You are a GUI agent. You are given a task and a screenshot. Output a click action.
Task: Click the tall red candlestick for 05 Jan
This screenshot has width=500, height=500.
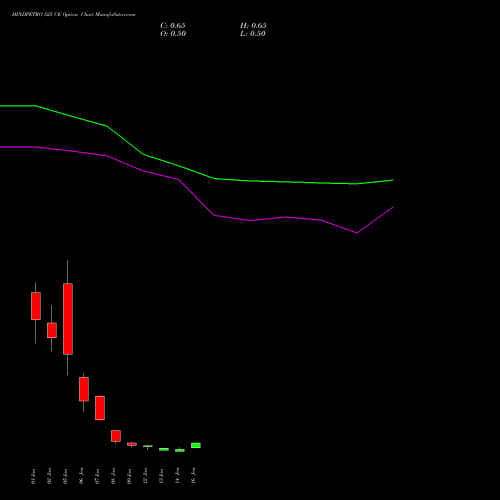[68, 319]
